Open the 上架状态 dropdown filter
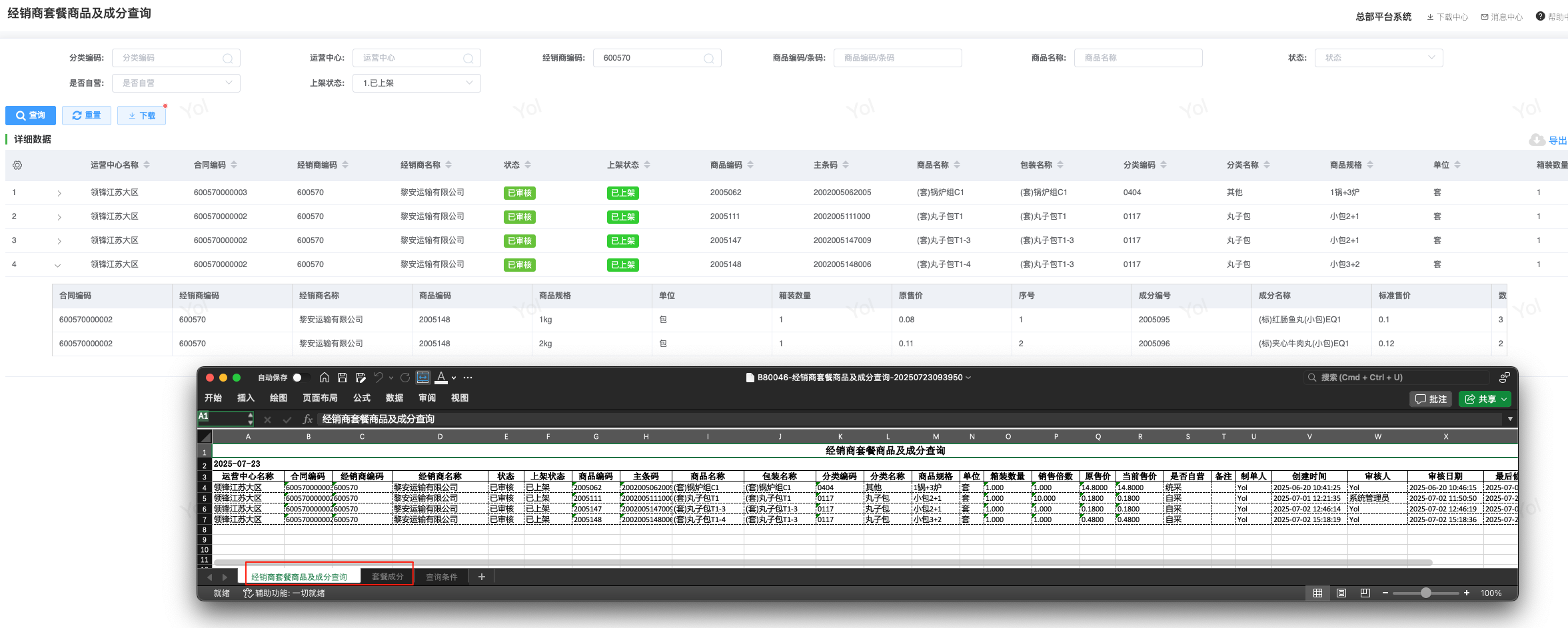This screenshot has height=628, width=1568. coord(416,83)
